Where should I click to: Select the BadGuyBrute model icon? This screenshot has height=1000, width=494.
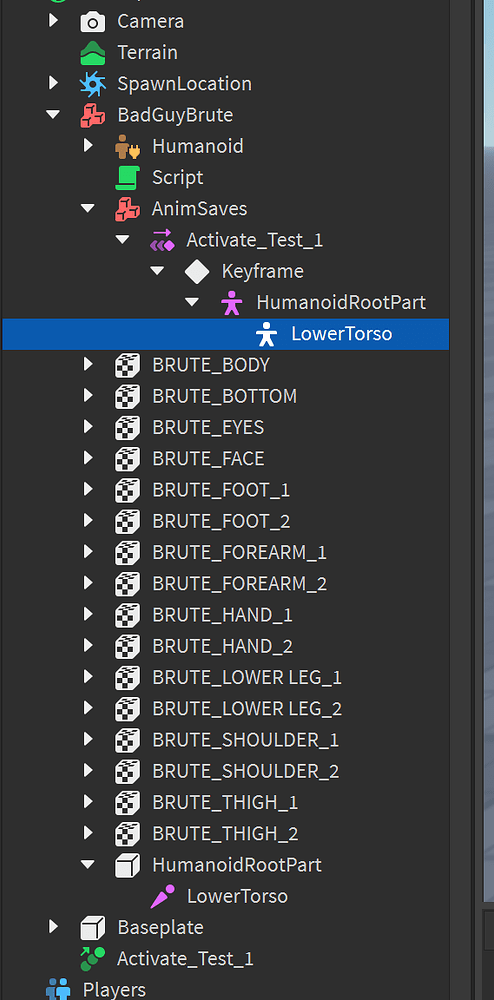point(93,115)
